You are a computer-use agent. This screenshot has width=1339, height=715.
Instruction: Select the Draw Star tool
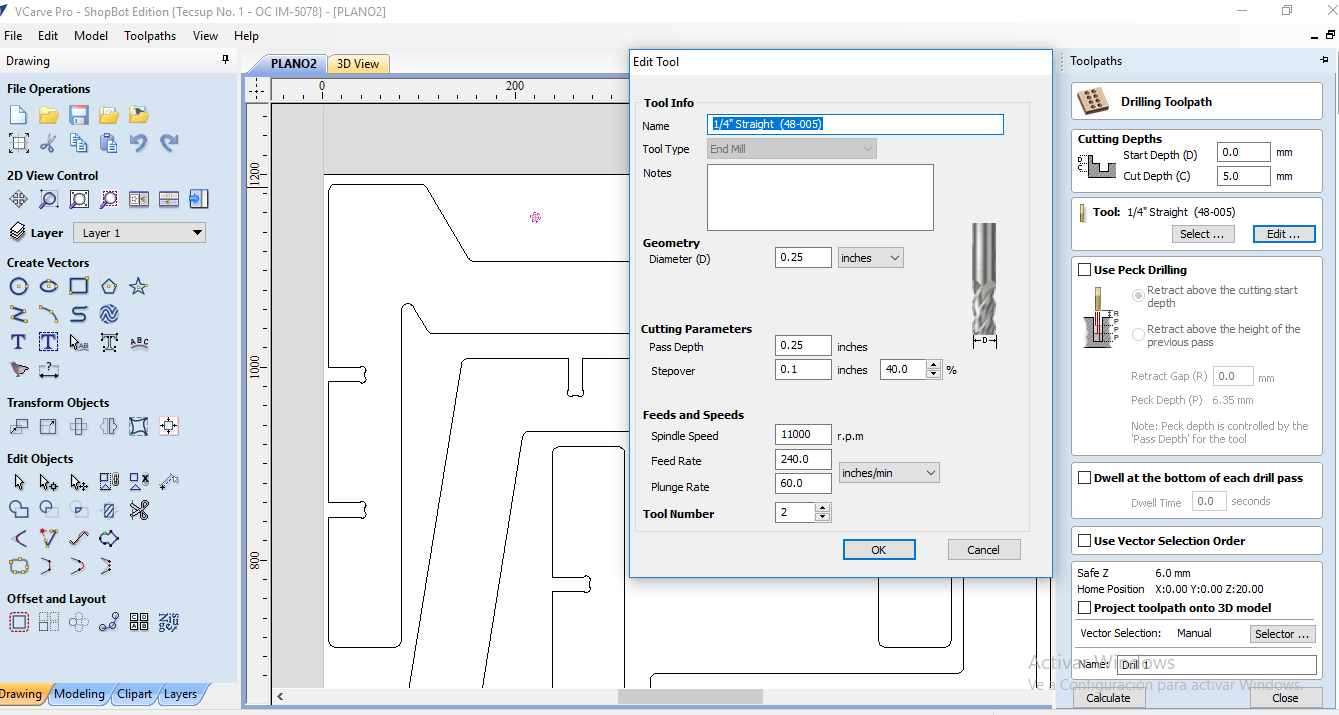139,287
